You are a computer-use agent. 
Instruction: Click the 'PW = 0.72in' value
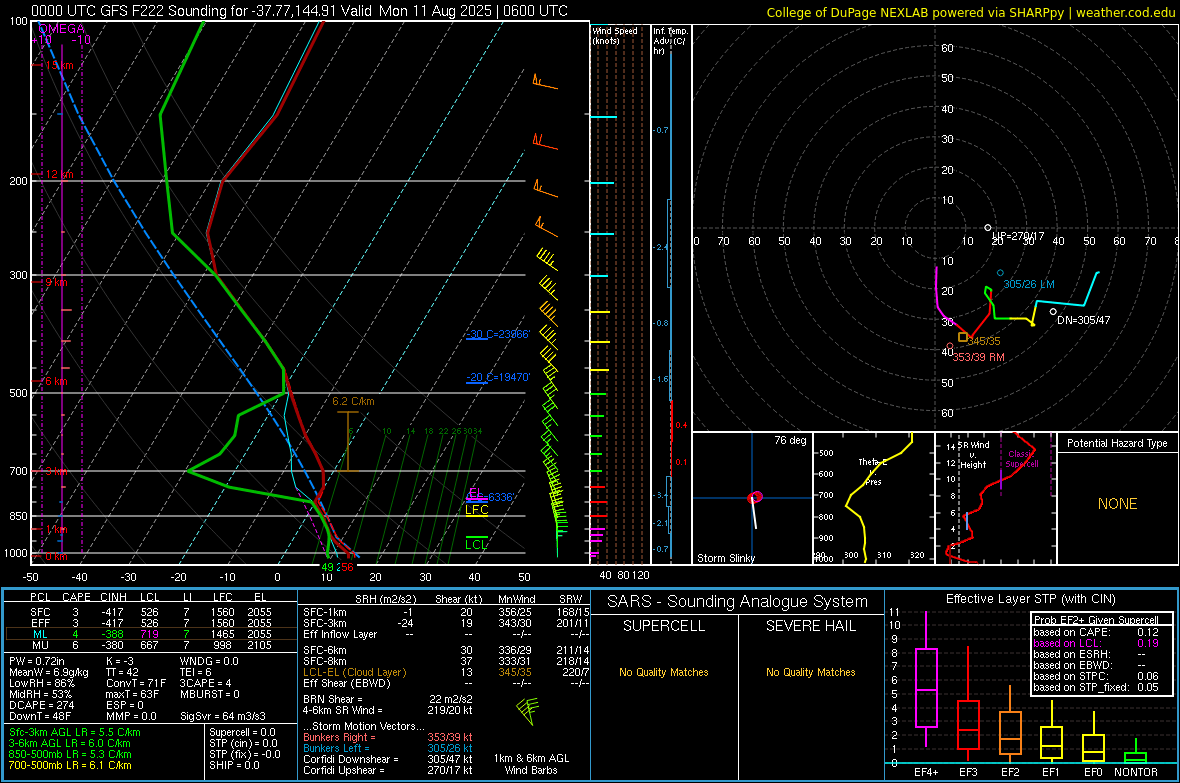coord(38,661)
